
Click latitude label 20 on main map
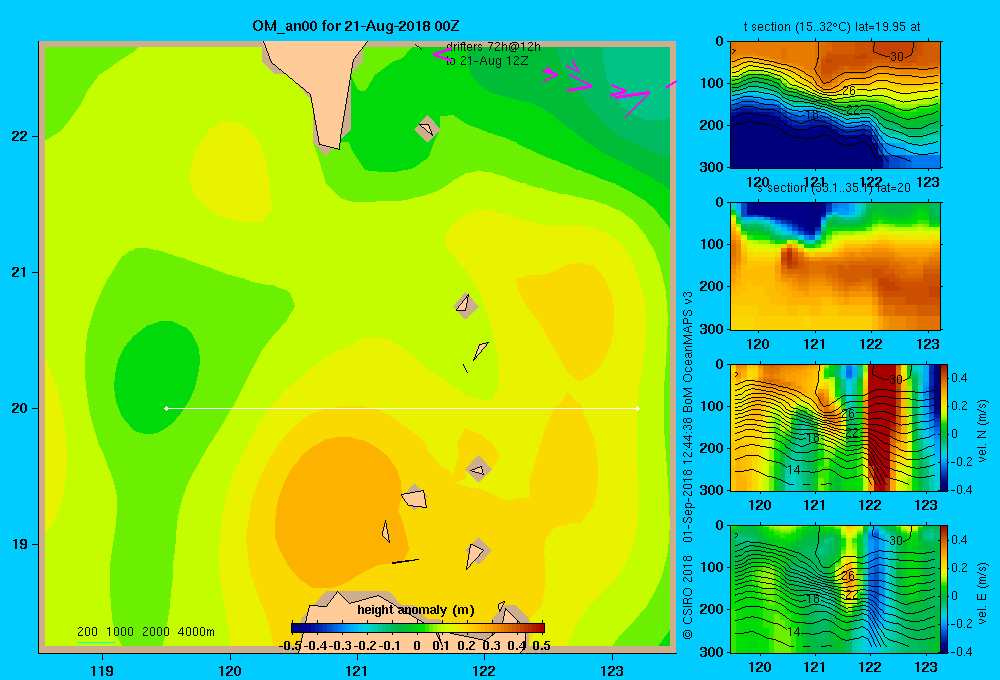[x=20, y=408]
